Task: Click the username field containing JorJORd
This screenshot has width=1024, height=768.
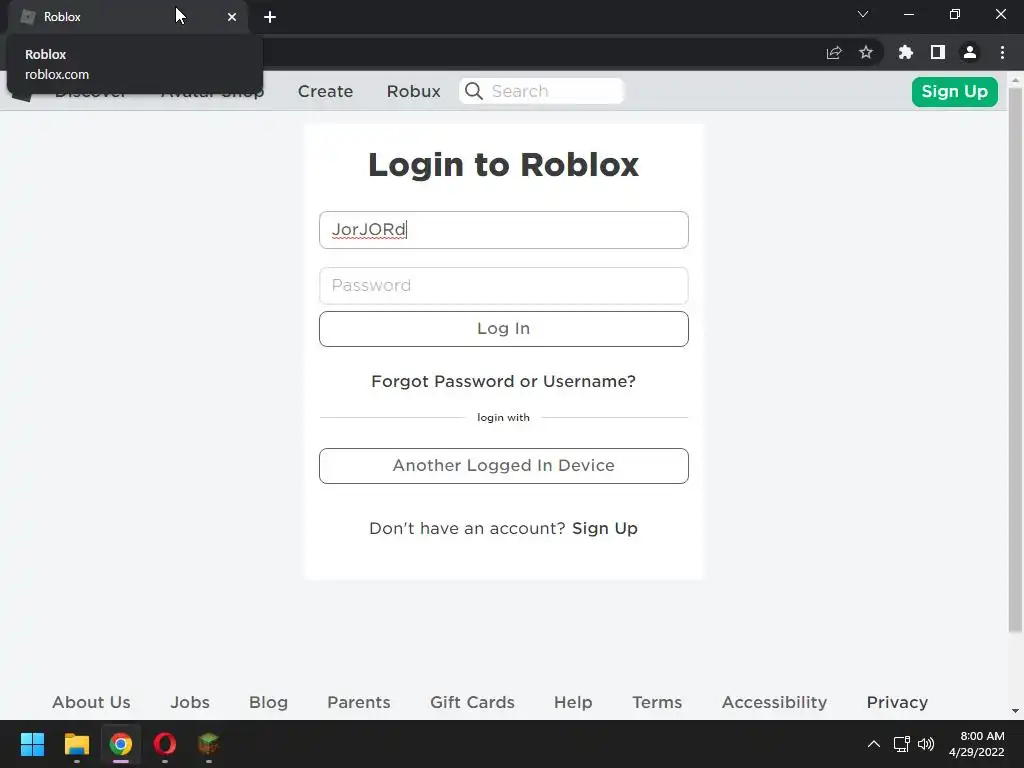Action: 504,230
